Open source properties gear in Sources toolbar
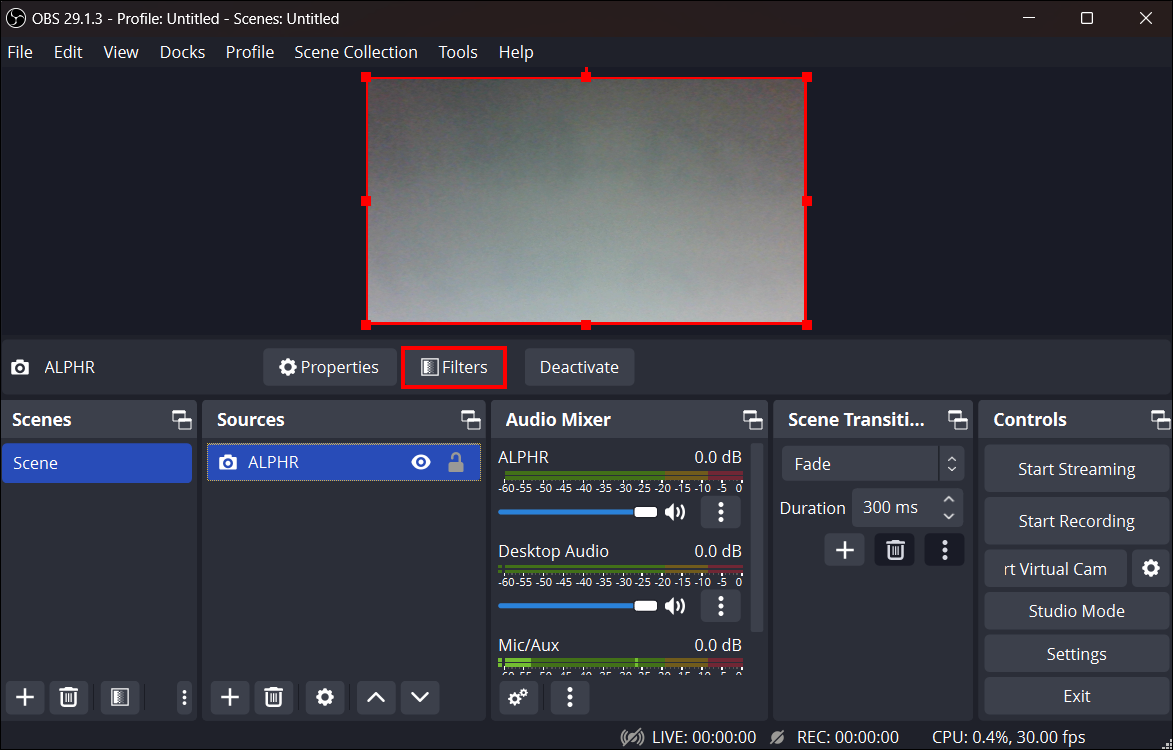Screen dimensions: 1173x750 click(325, 697)
